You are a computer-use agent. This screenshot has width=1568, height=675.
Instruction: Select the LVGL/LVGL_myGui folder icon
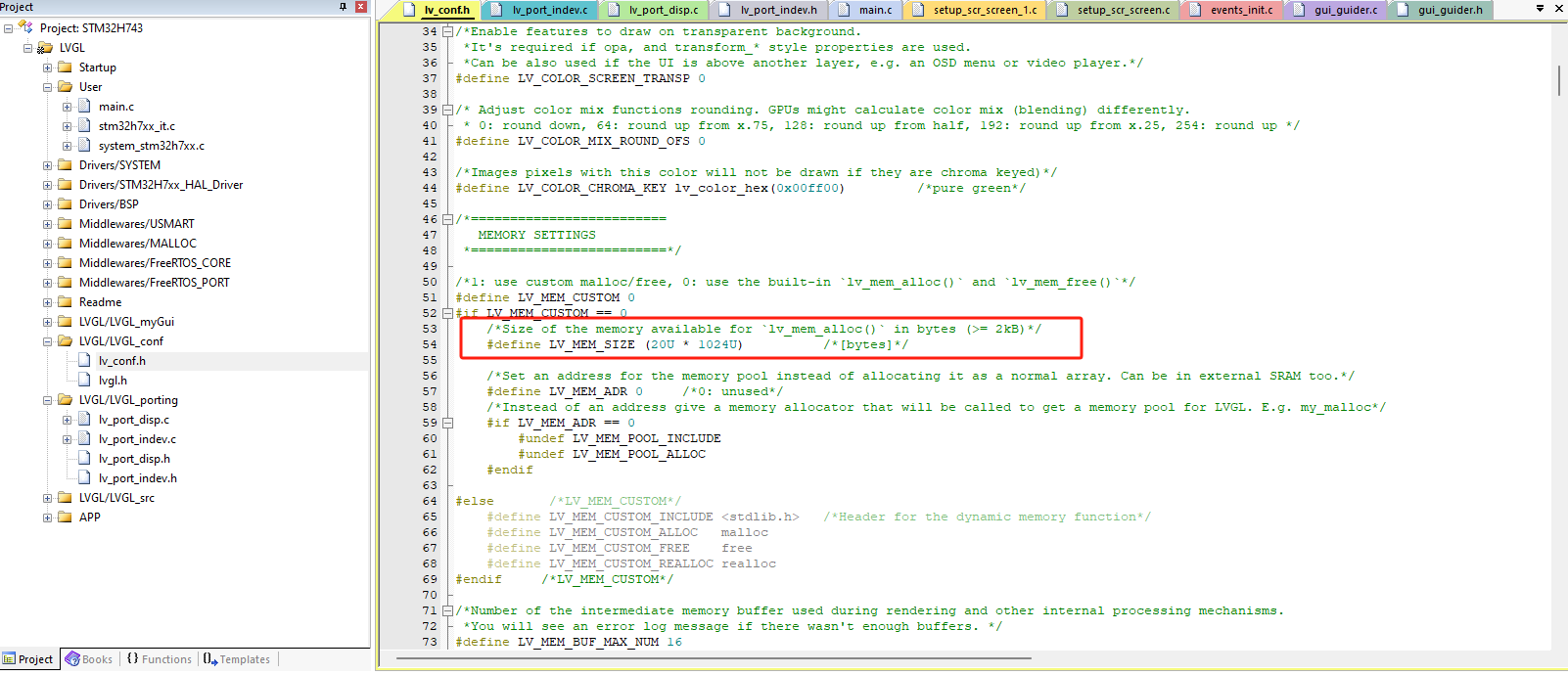click(x=65, y=322)
